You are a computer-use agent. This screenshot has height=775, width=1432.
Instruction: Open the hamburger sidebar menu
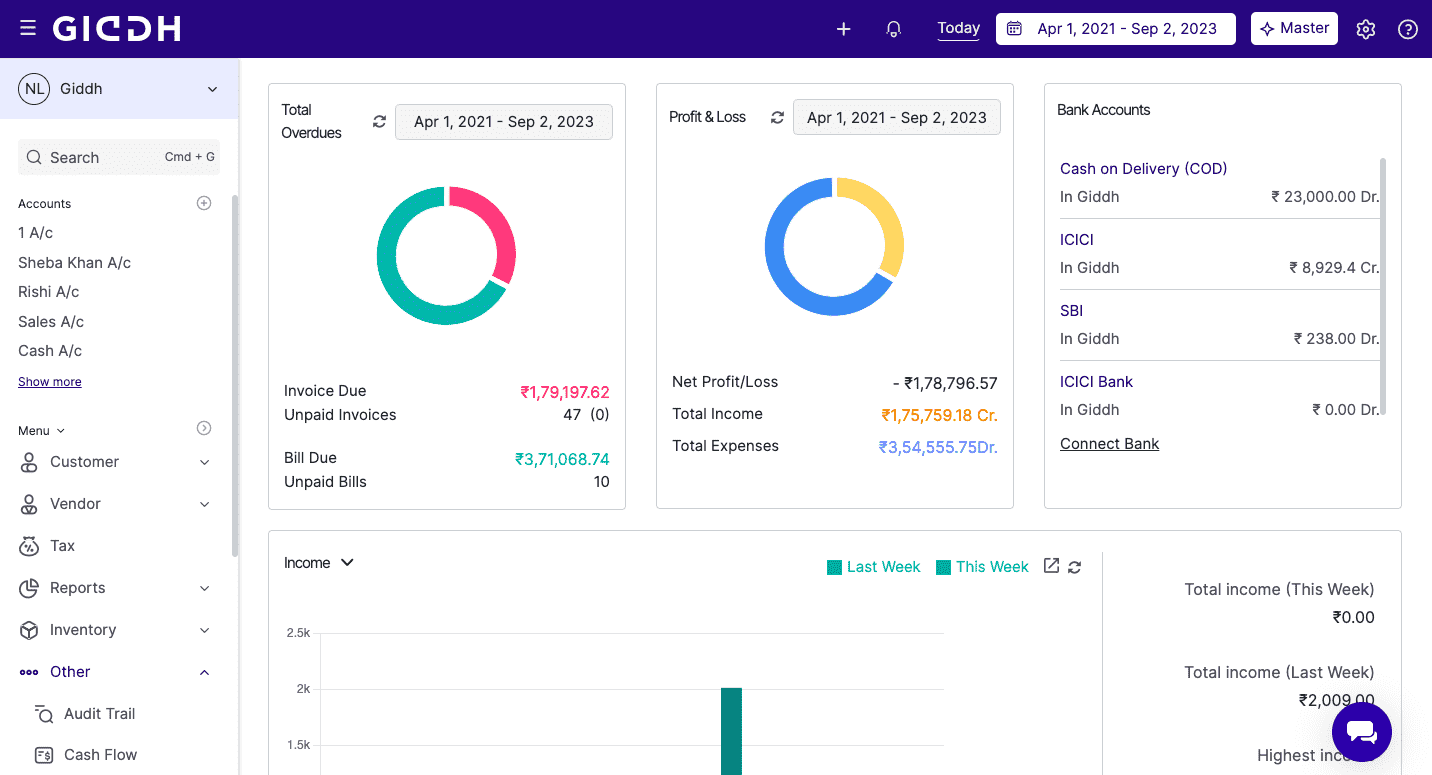tap(28, 29)
